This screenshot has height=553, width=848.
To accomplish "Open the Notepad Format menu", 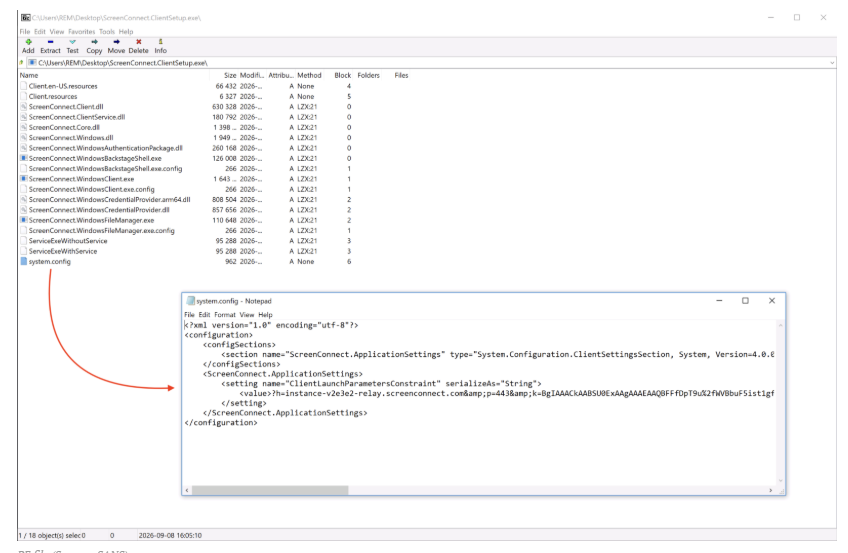I will point(225,315).
